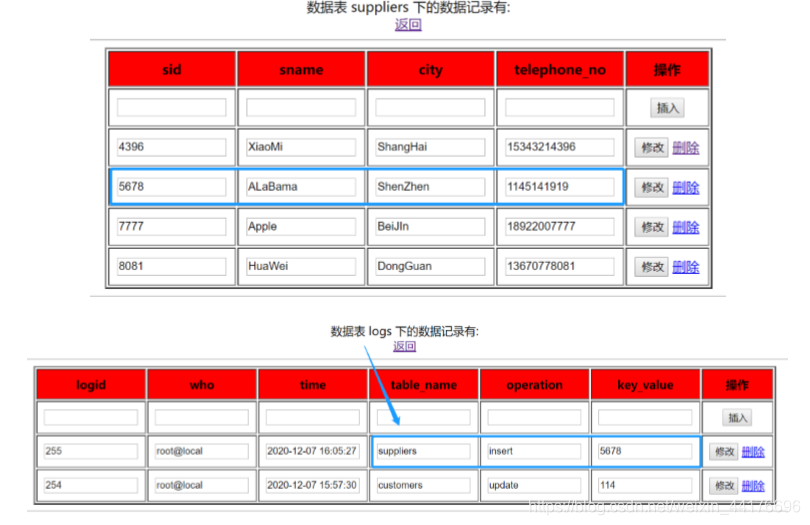The width and height of the screenshot is (810, 525).
Task: Edit the table_name field containing suppliers
Action: click(x=424, y=451)
